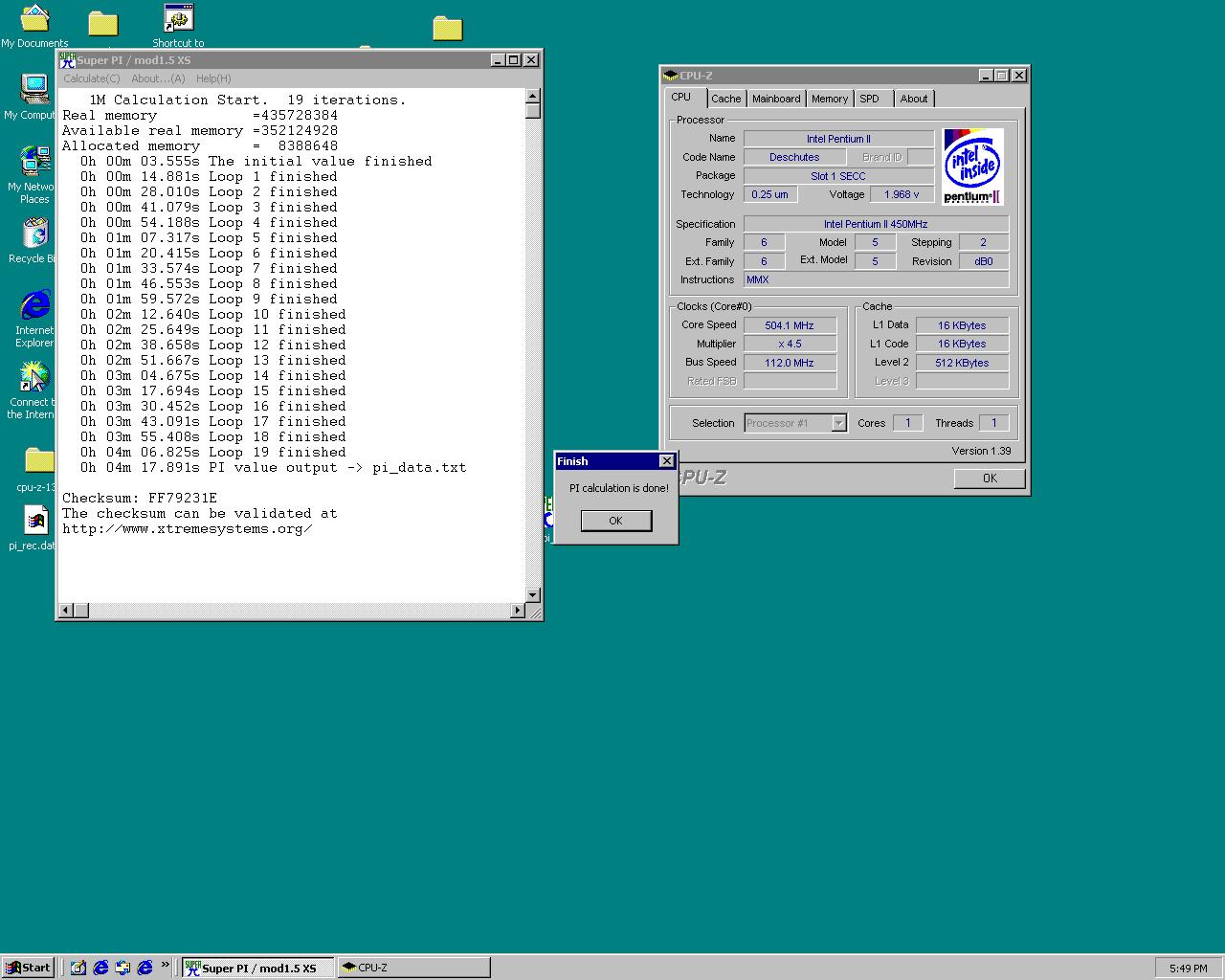Switch to the About tab in CPU-Z
1225x980 pixels.
click(914, 99)
